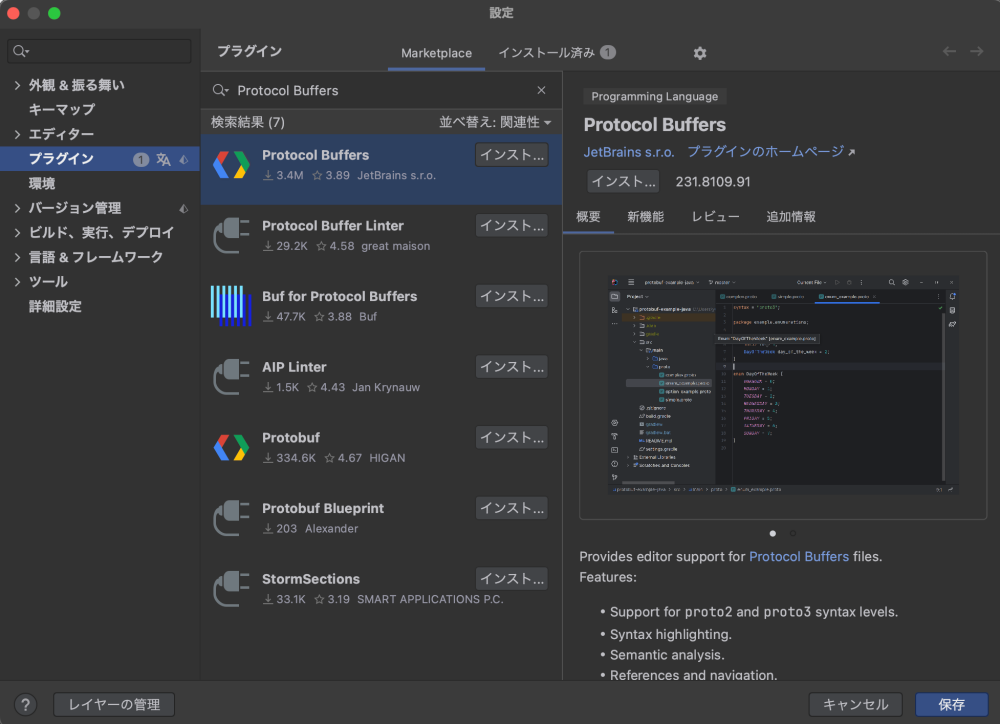Open the plugins gear settings icon
1000x724 pixels.
tap(700, 53)
